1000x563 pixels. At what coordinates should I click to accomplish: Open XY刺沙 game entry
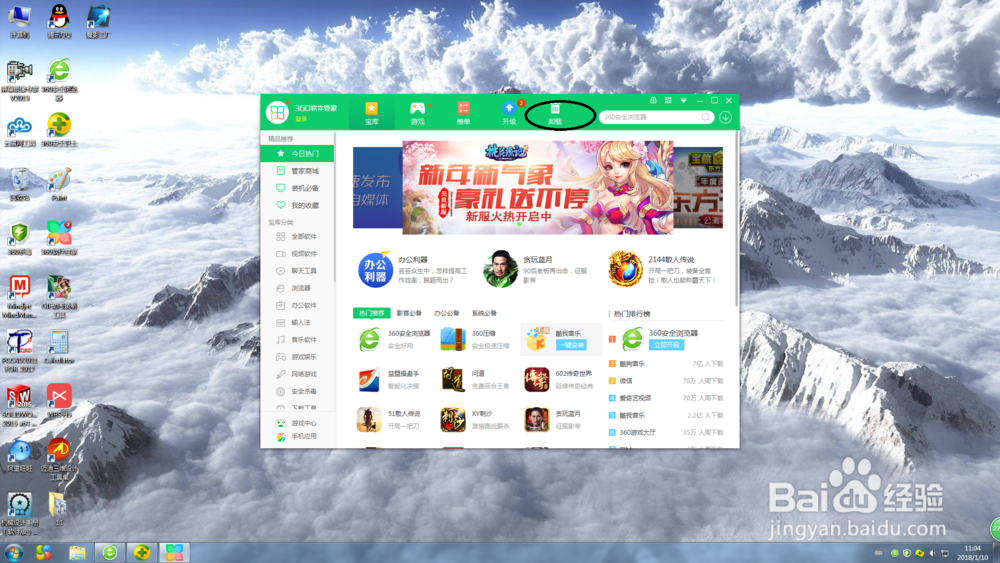coord(476,420)
